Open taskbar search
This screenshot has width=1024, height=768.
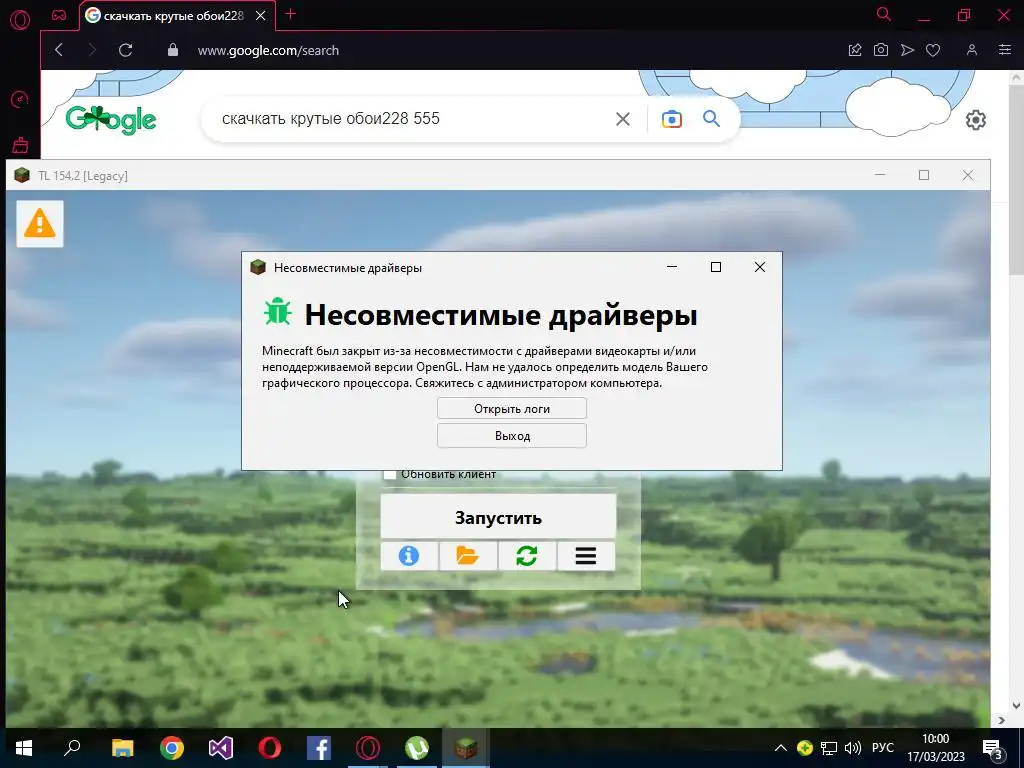[x=72, y=748]
